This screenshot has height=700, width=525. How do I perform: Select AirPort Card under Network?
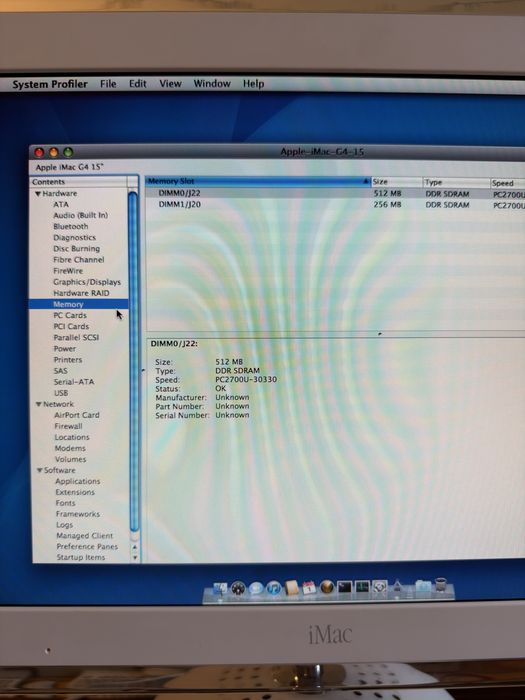[77, 415]
